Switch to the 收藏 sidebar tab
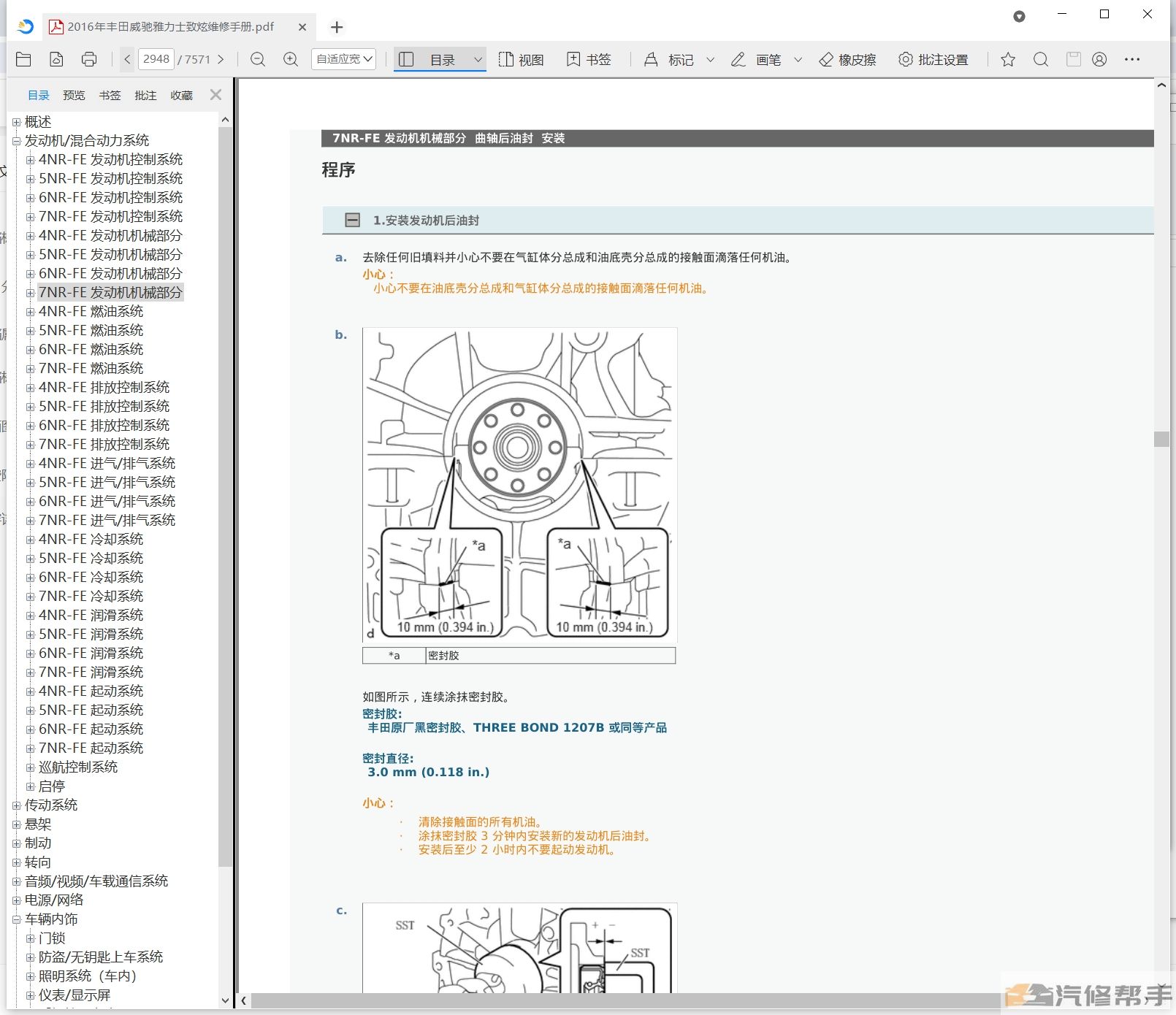Viewport: 1176px width, 1015px height. [181, 96]
